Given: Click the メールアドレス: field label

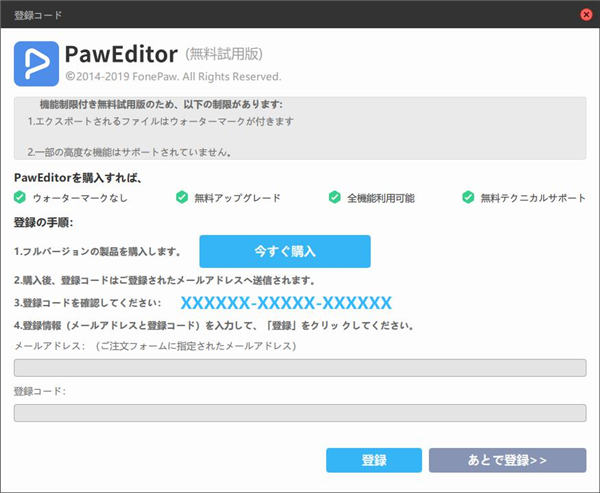Looking at the screenshot, I should point(49,346).
